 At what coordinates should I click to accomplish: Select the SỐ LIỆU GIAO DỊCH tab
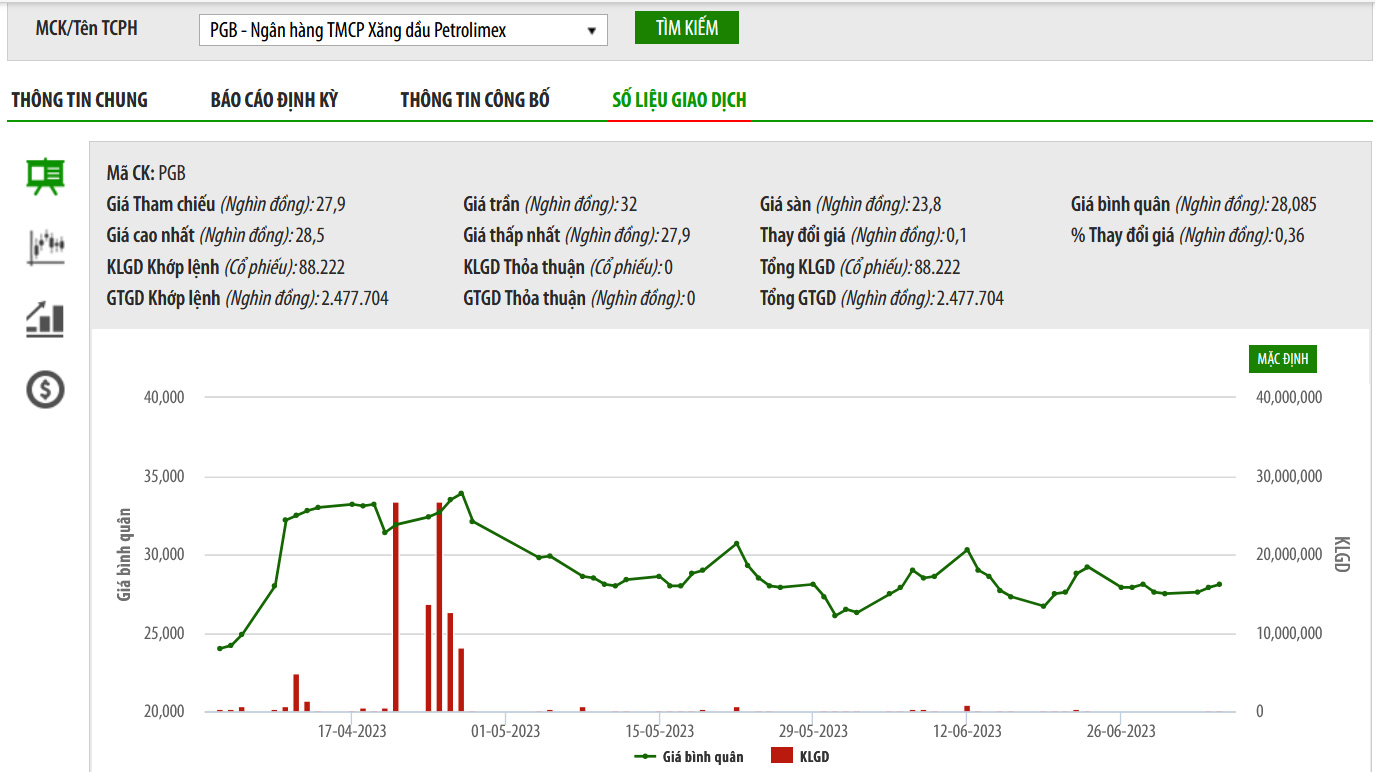[x=679, y=100]
